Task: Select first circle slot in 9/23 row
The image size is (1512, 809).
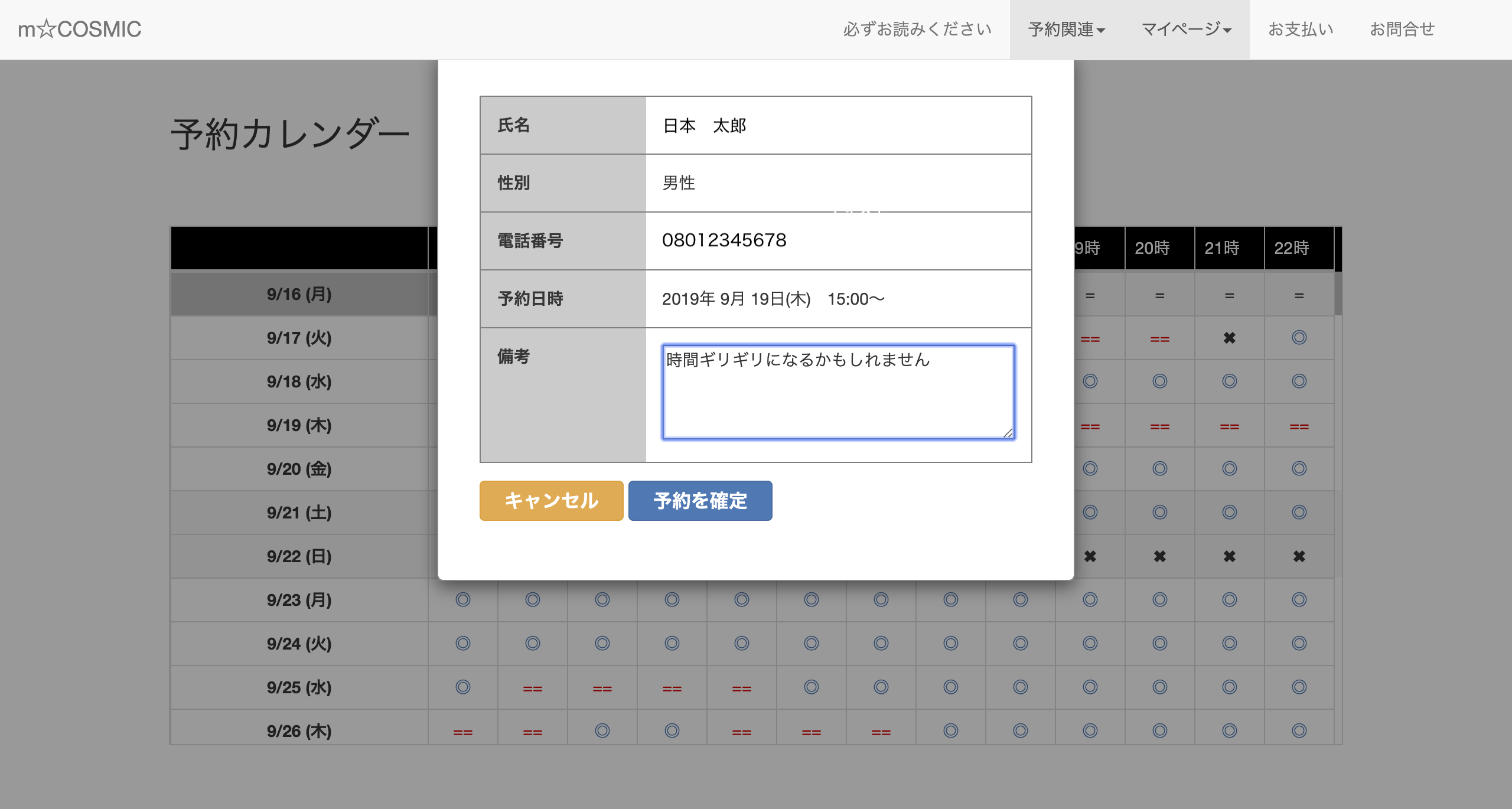Action: (x=462, y=600)
